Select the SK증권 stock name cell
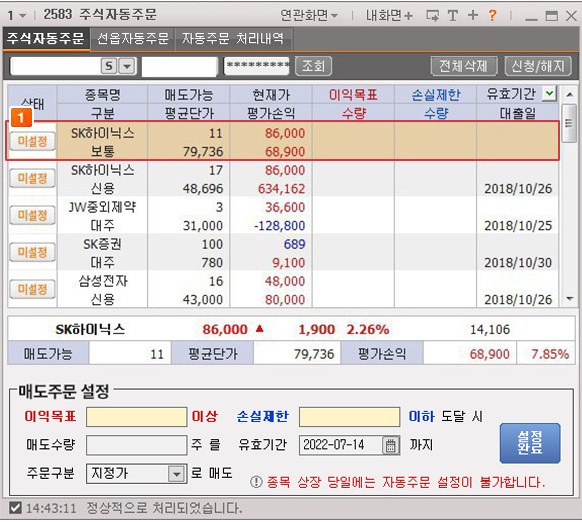 coord(102,244)
